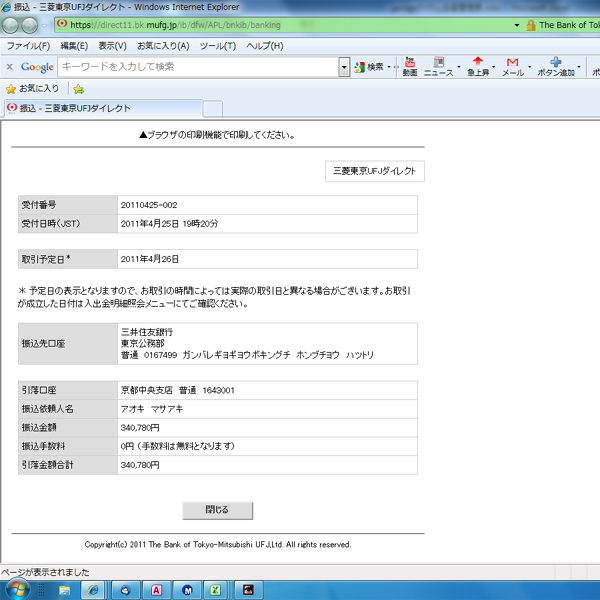Image resolution: width=600 pixels, height=600 pixels.
Task: Open the お気に入り favorites star button
Action: 33,89
